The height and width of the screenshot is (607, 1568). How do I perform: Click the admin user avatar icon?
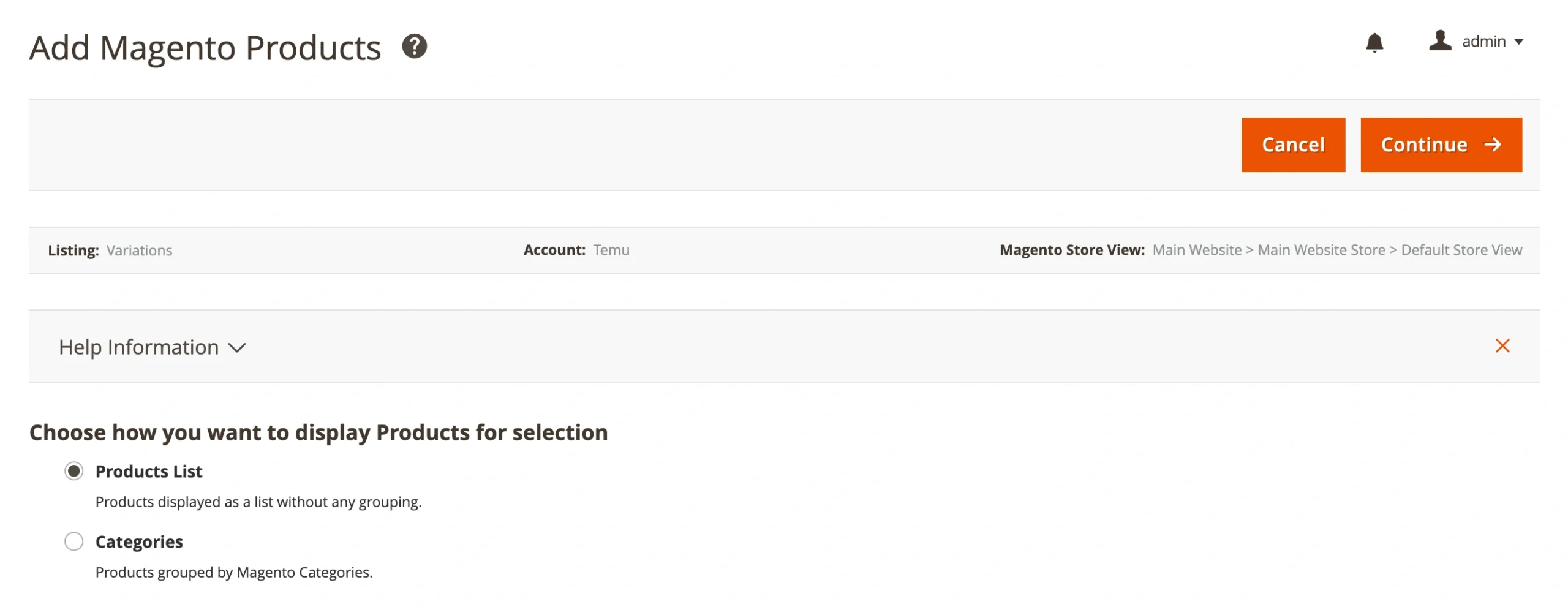1439,41
